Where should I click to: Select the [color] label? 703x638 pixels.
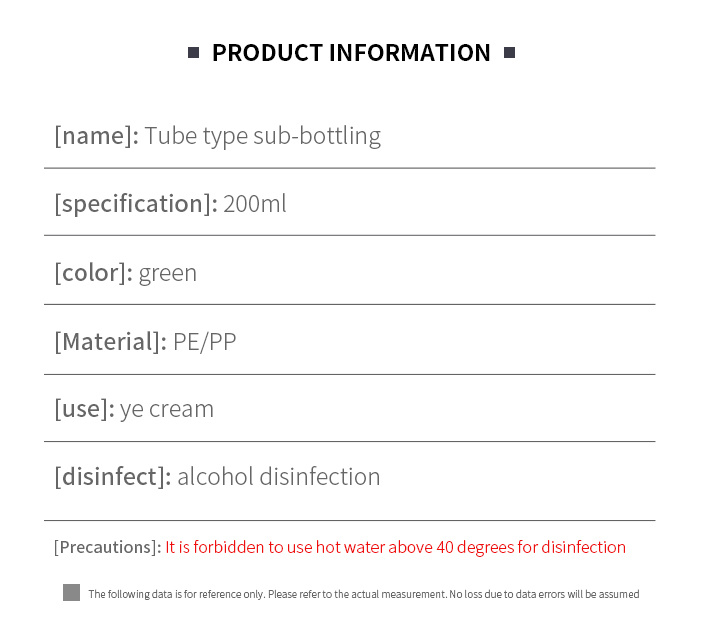click(x=94, y=273)
